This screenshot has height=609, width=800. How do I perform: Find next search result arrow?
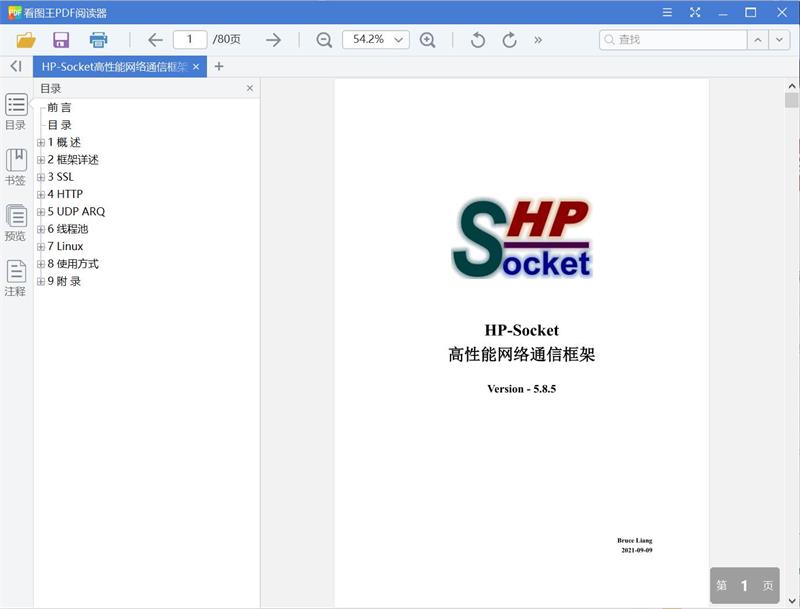tap(779, 40)
